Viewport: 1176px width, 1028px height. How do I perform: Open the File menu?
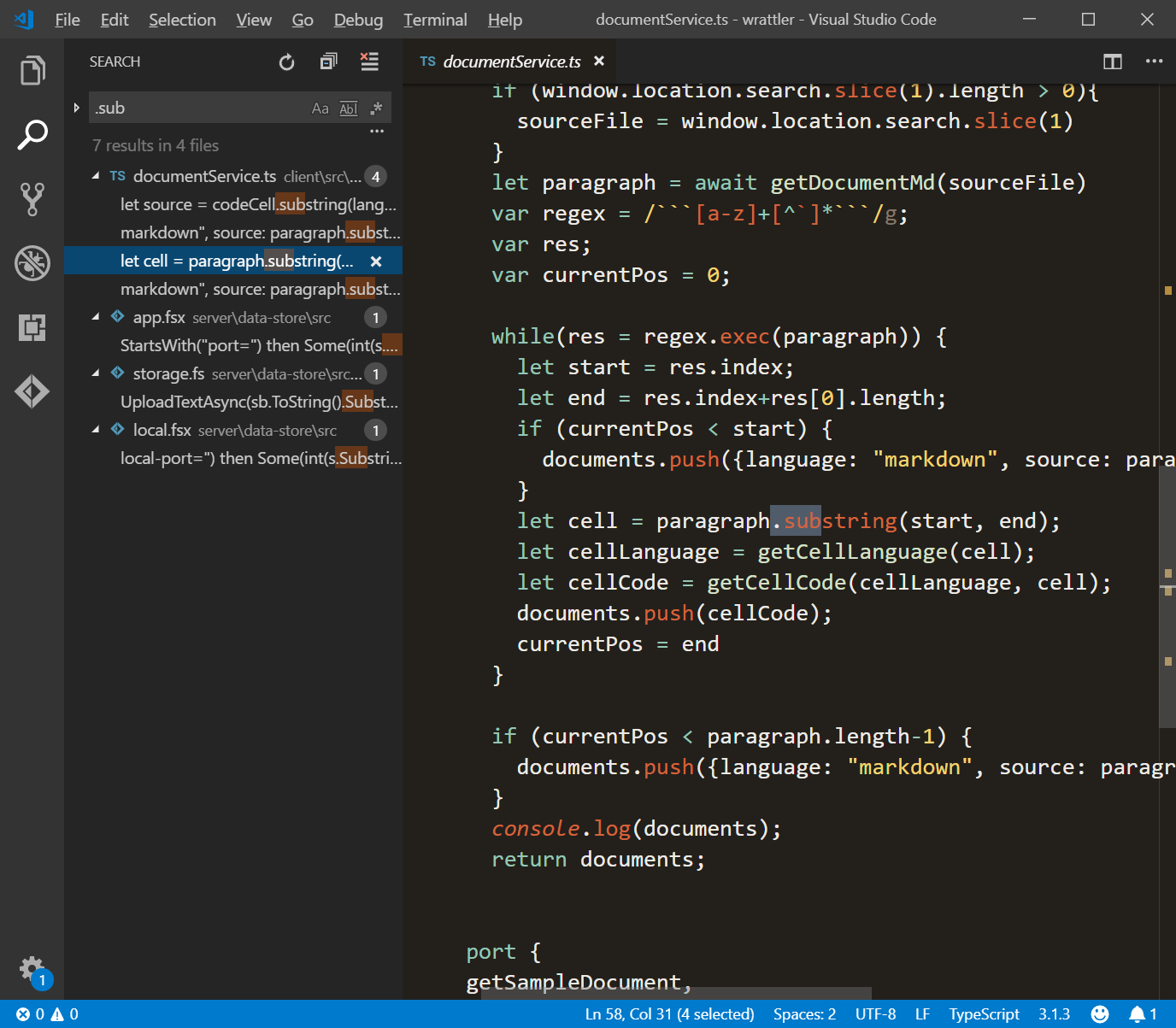click(x=68, y=20)
